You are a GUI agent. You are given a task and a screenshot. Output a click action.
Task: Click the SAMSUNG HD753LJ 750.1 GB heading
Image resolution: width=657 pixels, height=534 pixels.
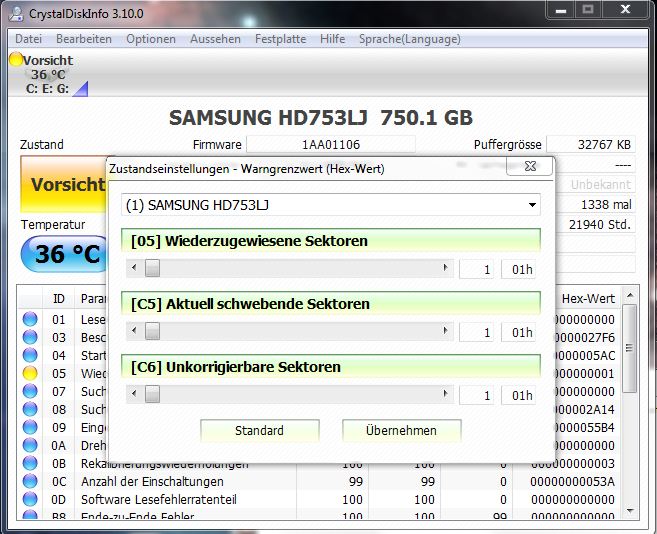tap(321, 118)
